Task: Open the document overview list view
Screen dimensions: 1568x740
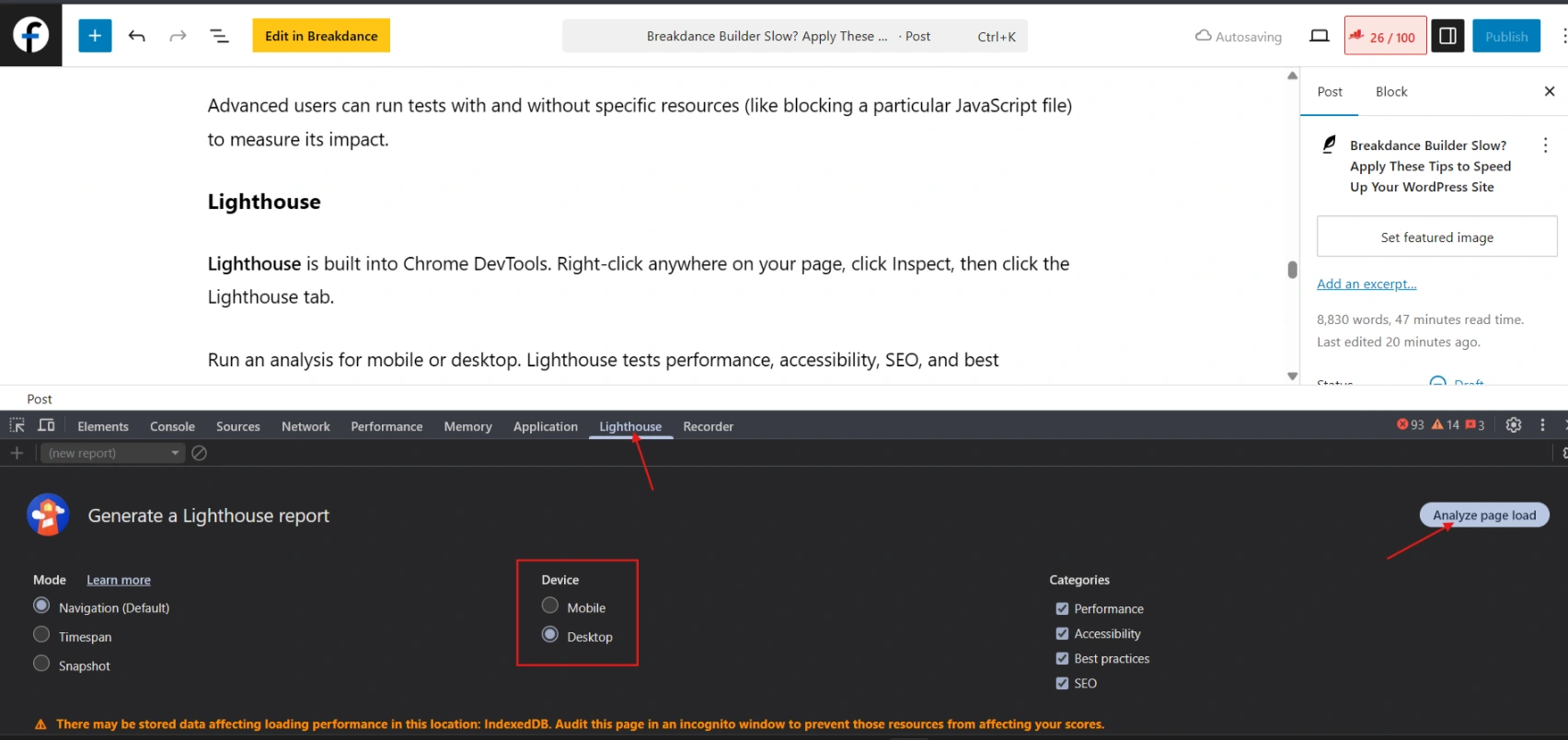Action: (219, 36)
